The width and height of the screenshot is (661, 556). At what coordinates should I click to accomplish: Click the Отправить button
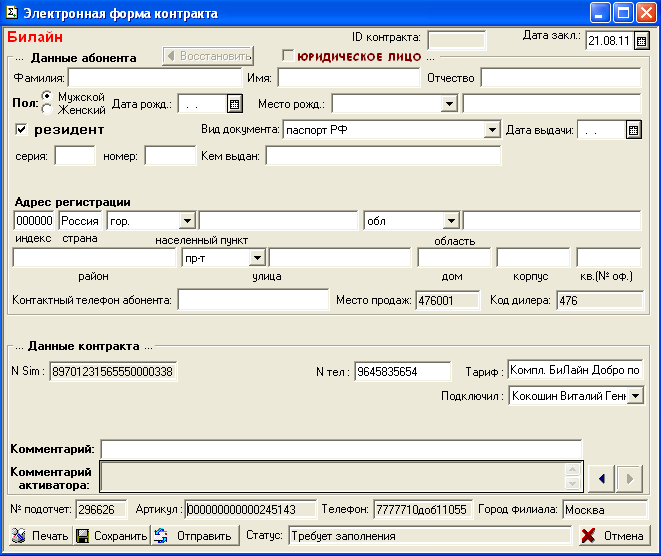tap(195, 536)
